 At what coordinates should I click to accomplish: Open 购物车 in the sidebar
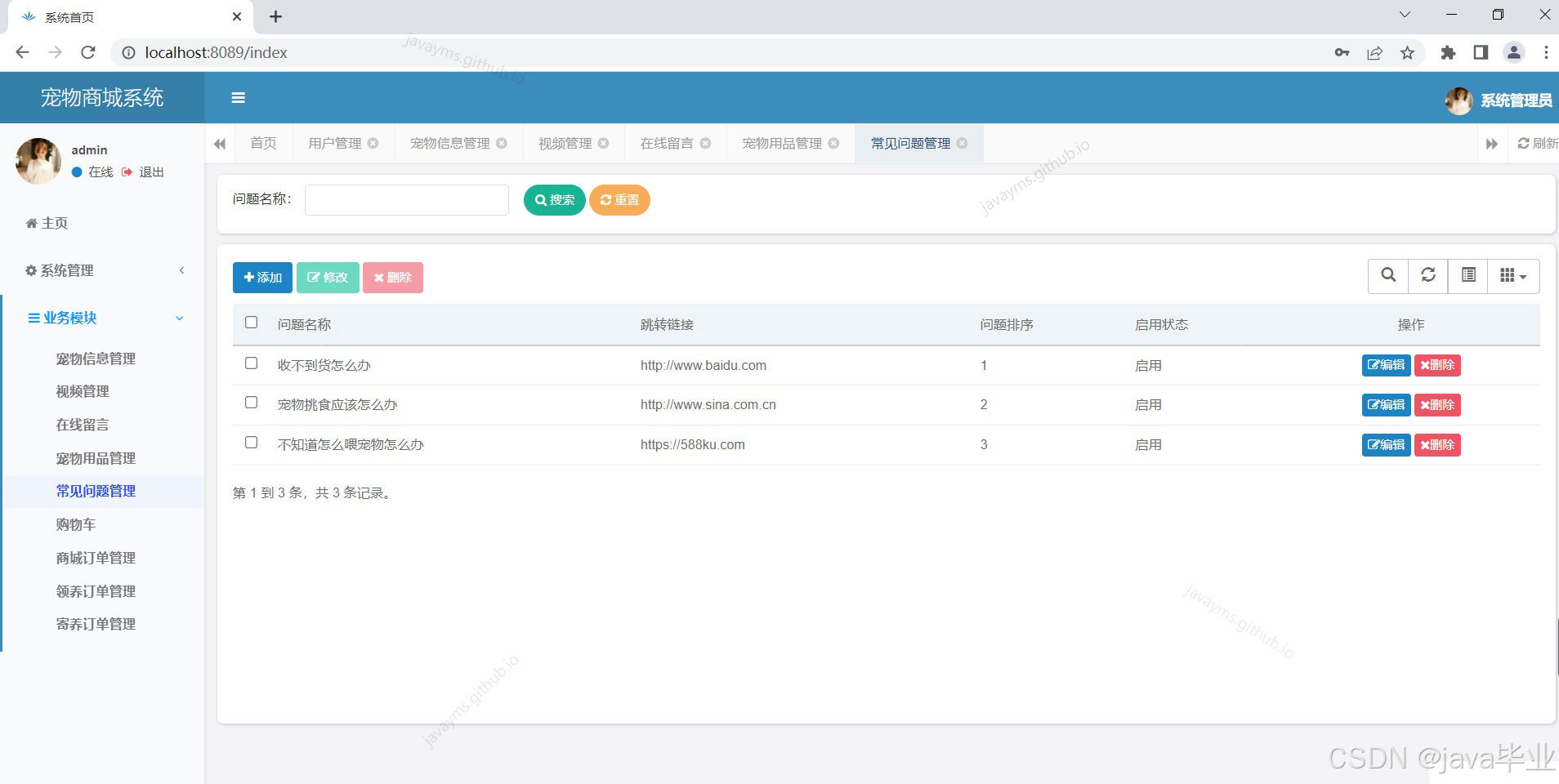pyautogui.click(x=76, y=524)
